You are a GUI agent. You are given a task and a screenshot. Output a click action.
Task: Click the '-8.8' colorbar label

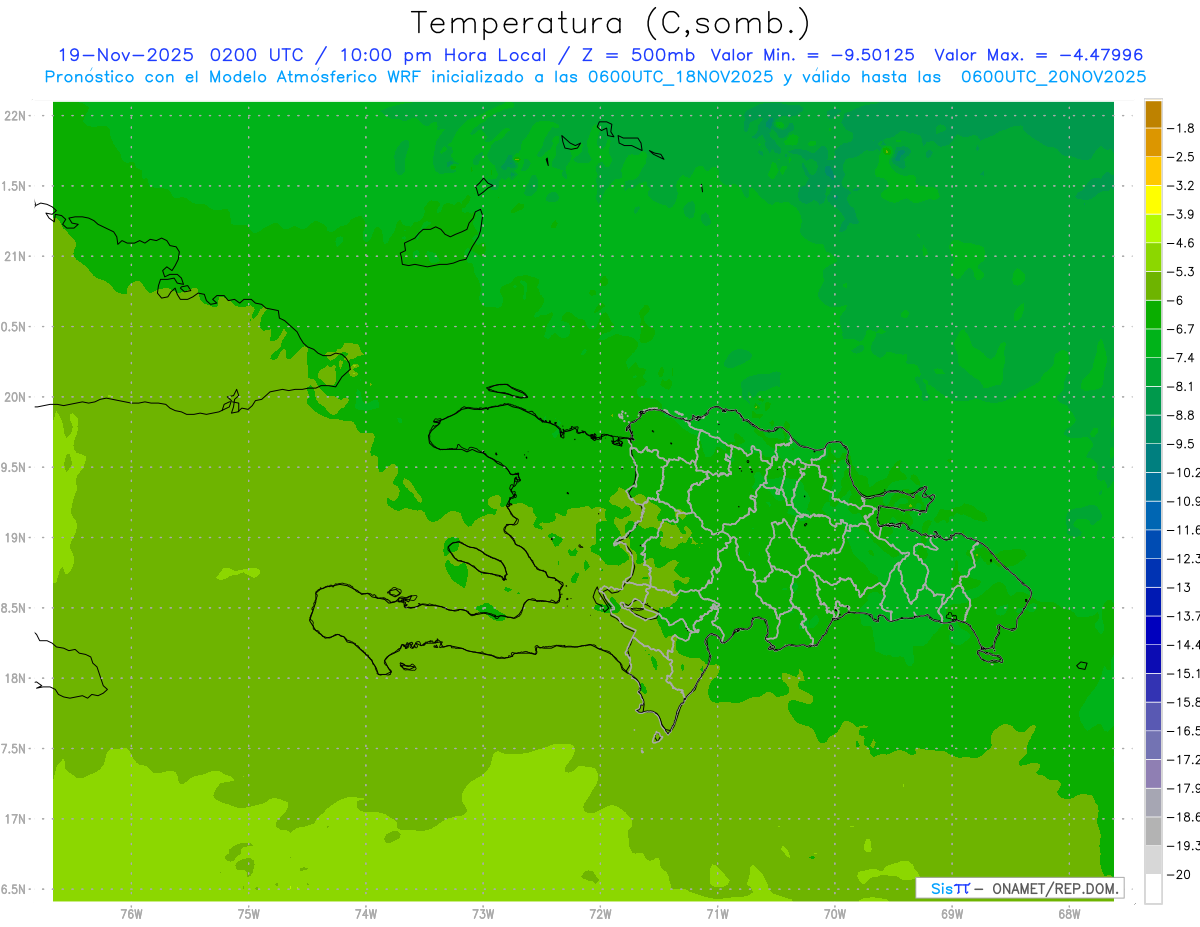(1181, 415)
